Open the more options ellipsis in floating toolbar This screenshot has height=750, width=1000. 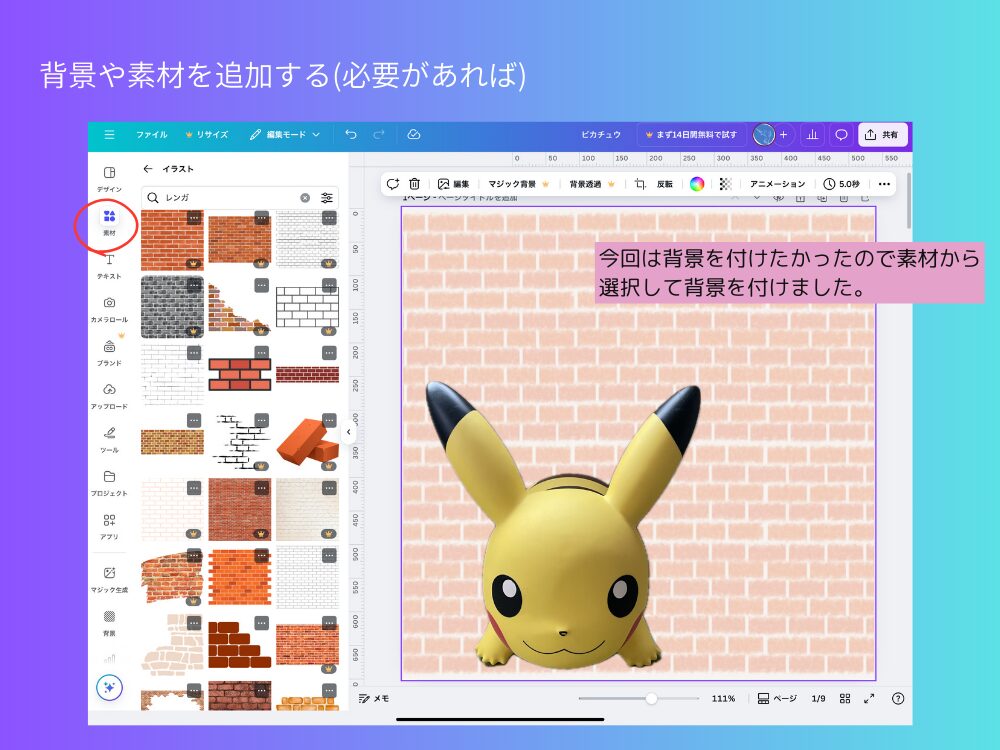[884, 184]
